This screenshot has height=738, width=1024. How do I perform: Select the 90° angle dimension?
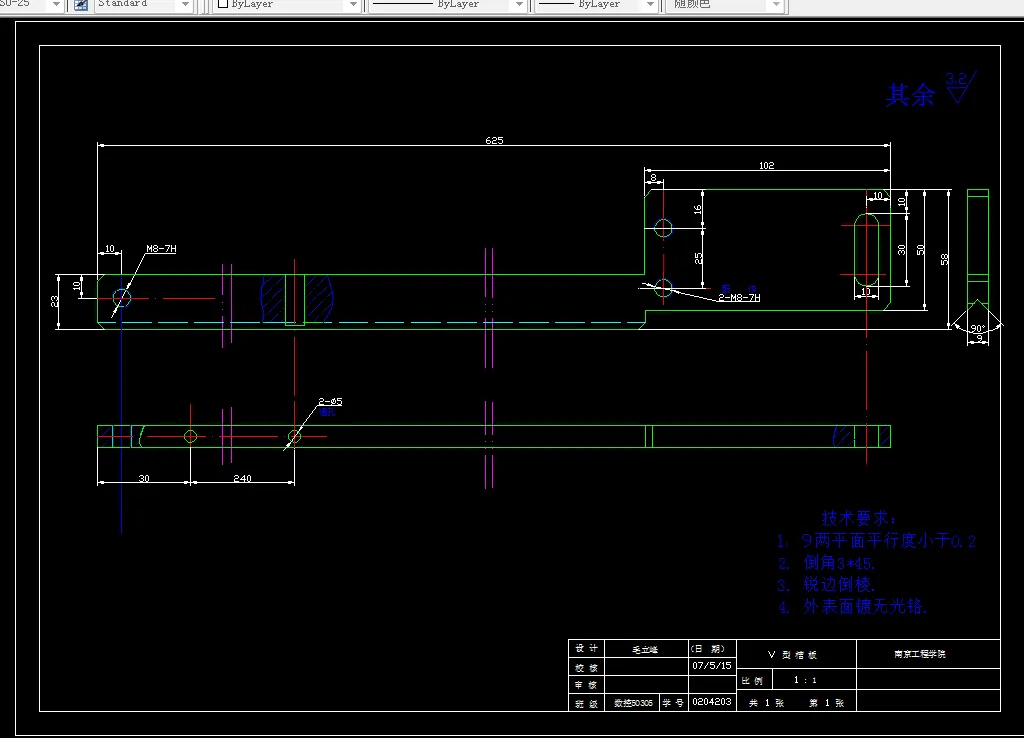click(x=978, y=329)
